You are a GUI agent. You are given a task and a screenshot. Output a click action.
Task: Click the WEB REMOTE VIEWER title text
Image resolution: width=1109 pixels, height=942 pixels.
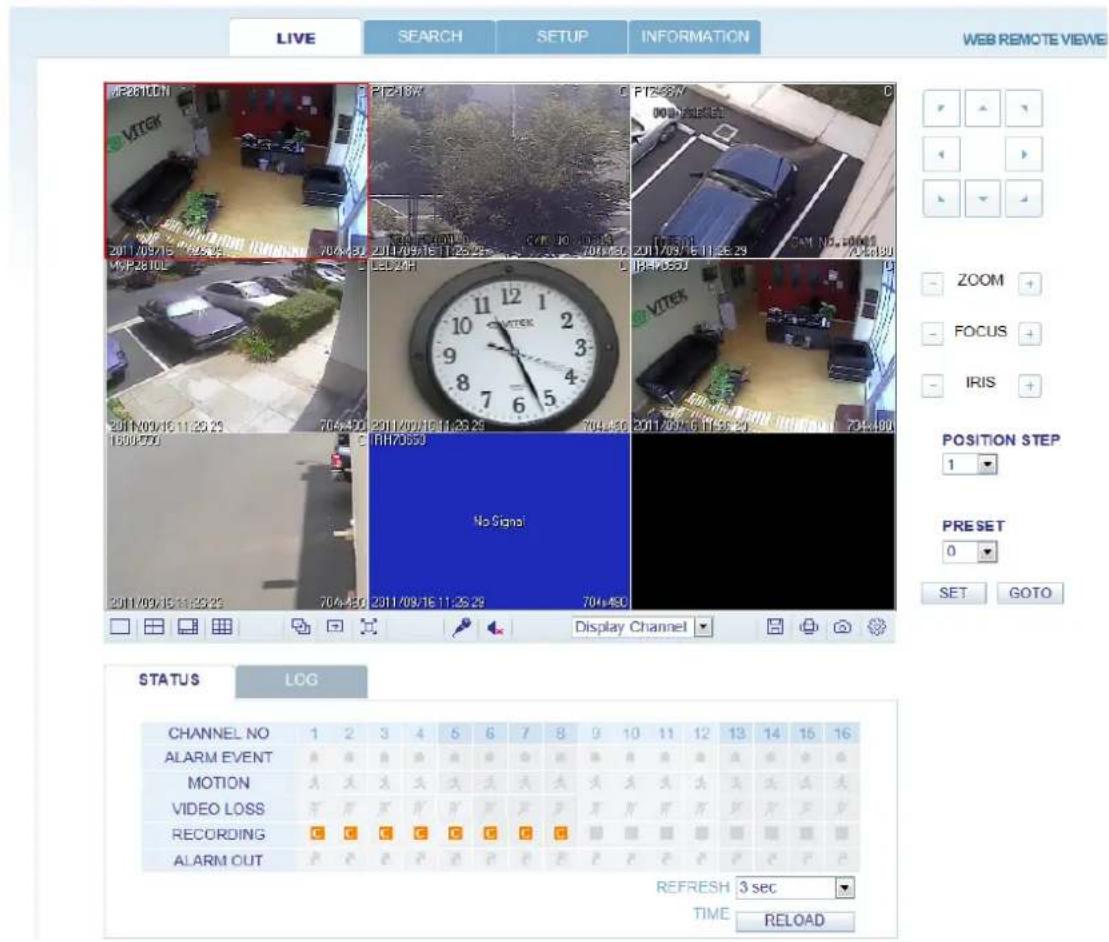(1035, 40)
